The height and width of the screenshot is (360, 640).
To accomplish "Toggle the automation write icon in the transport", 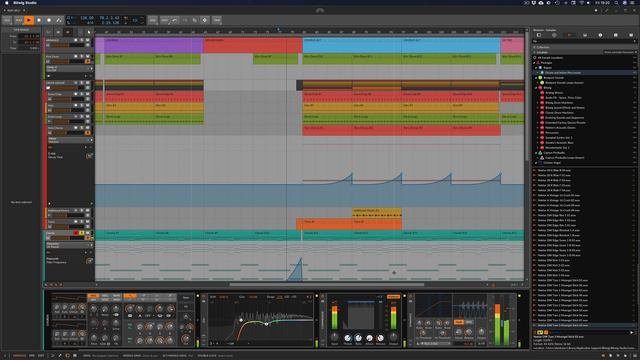I will point(59,20).
